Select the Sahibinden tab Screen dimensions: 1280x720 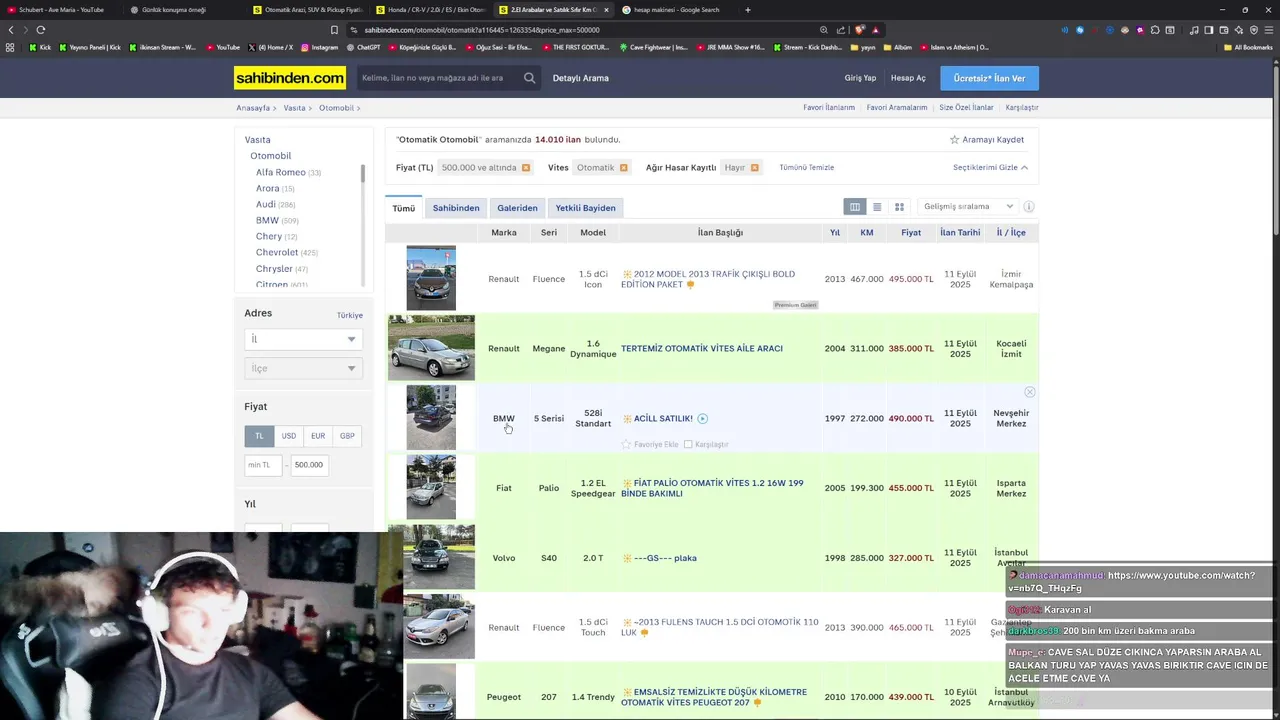point(456,208)
